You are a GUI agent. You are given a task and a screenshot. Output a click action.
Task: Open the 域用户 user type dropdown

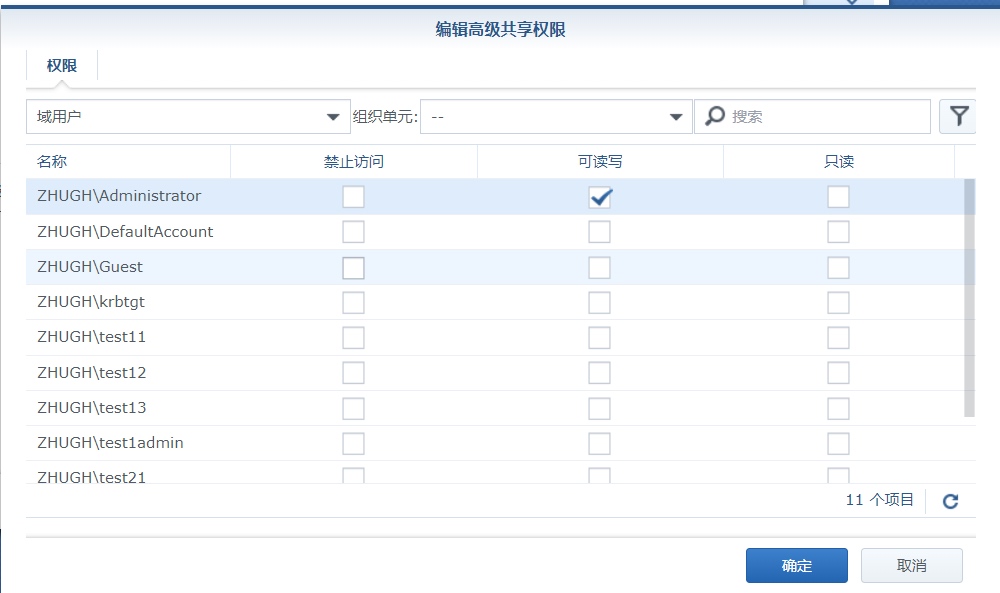tap(188, 117)
